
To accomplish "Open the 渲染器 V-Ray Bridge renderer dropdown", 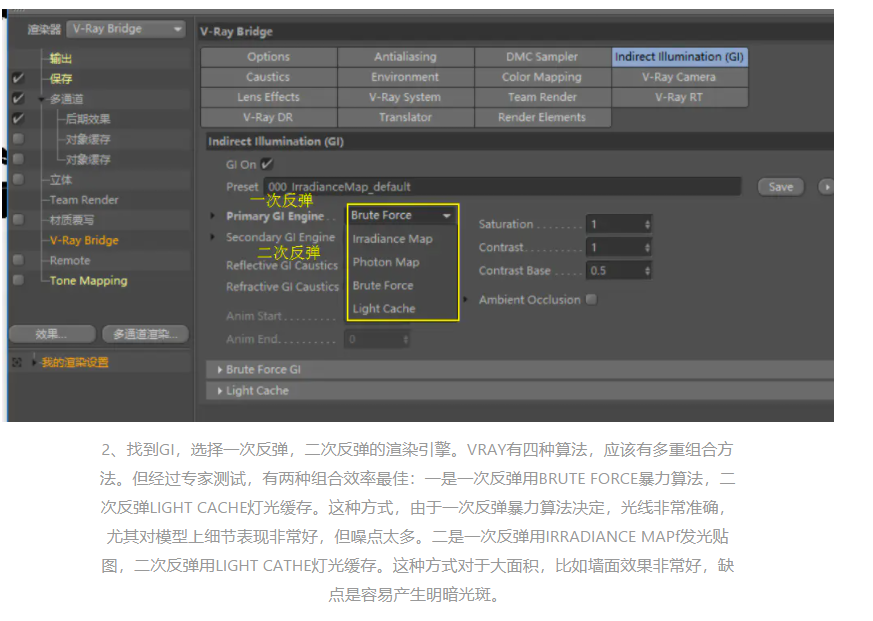I will pyautogui.click(x=126, y=28).
